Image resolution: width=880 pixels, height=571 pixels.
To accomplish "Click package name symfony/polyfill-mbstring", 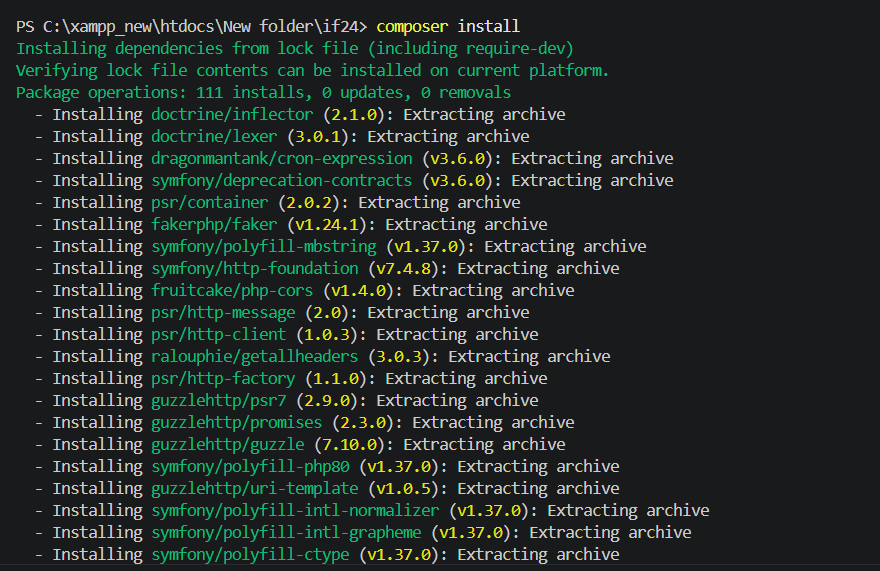I will [264, 246].
